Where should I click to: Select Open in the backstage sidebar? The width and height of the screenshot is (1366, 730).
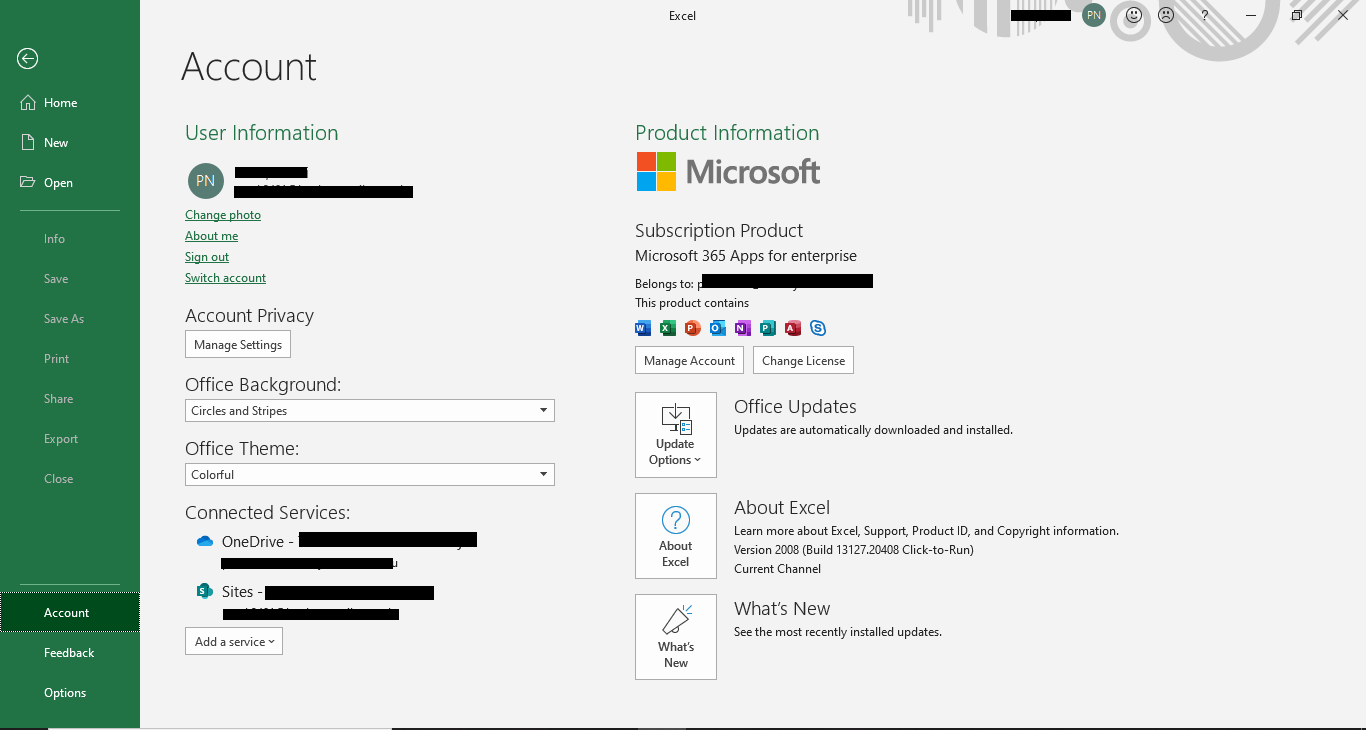click(70, 183)
